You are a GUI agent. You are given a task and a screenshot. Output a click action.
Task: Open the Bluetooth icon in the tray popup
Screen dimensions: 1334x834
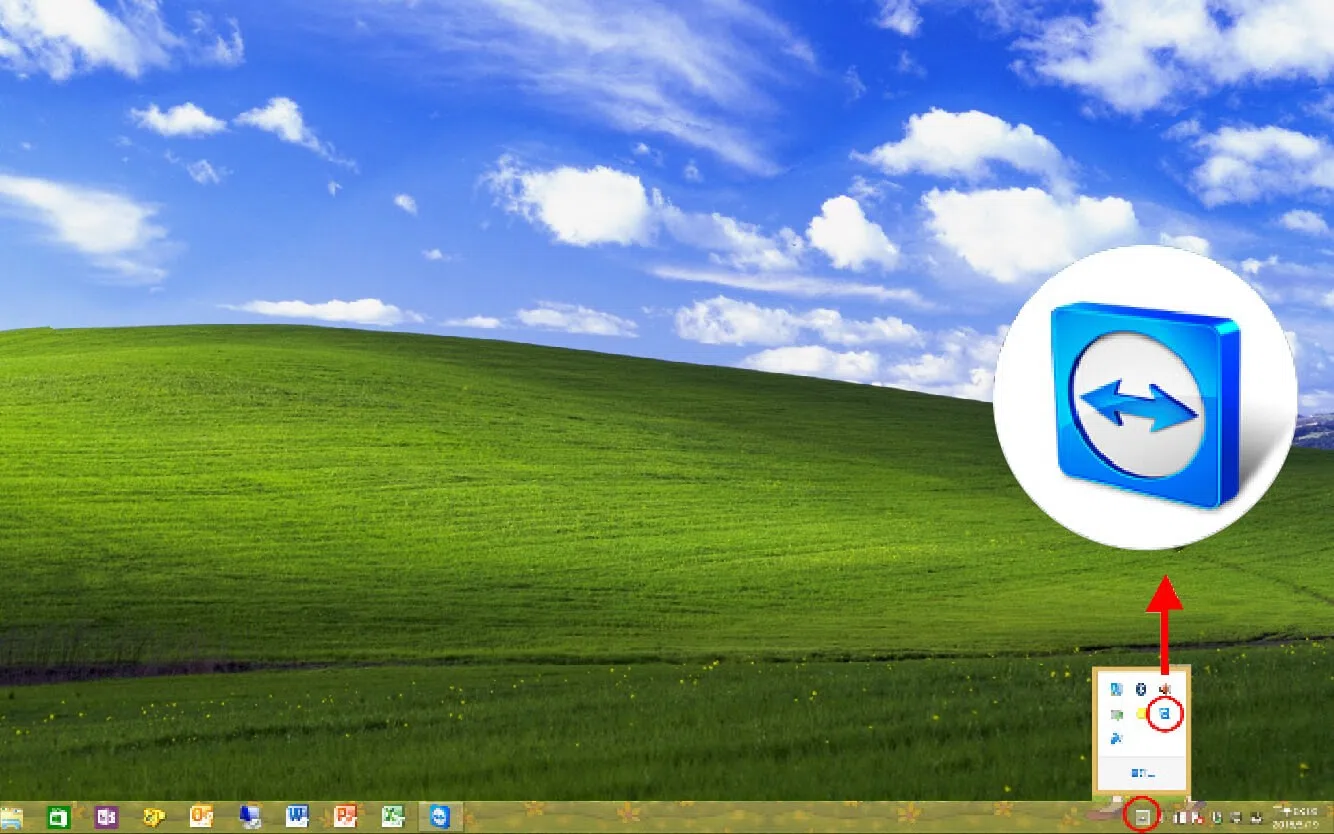[x=1140, y=689]
